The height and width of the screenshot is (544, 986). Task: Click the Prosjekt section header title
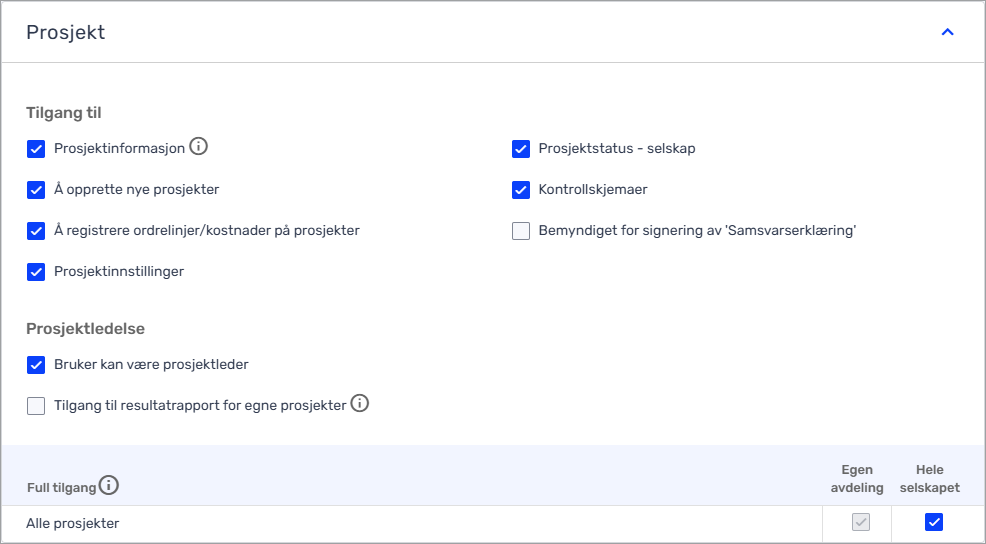pyautogui.click(x=66, y=33)
